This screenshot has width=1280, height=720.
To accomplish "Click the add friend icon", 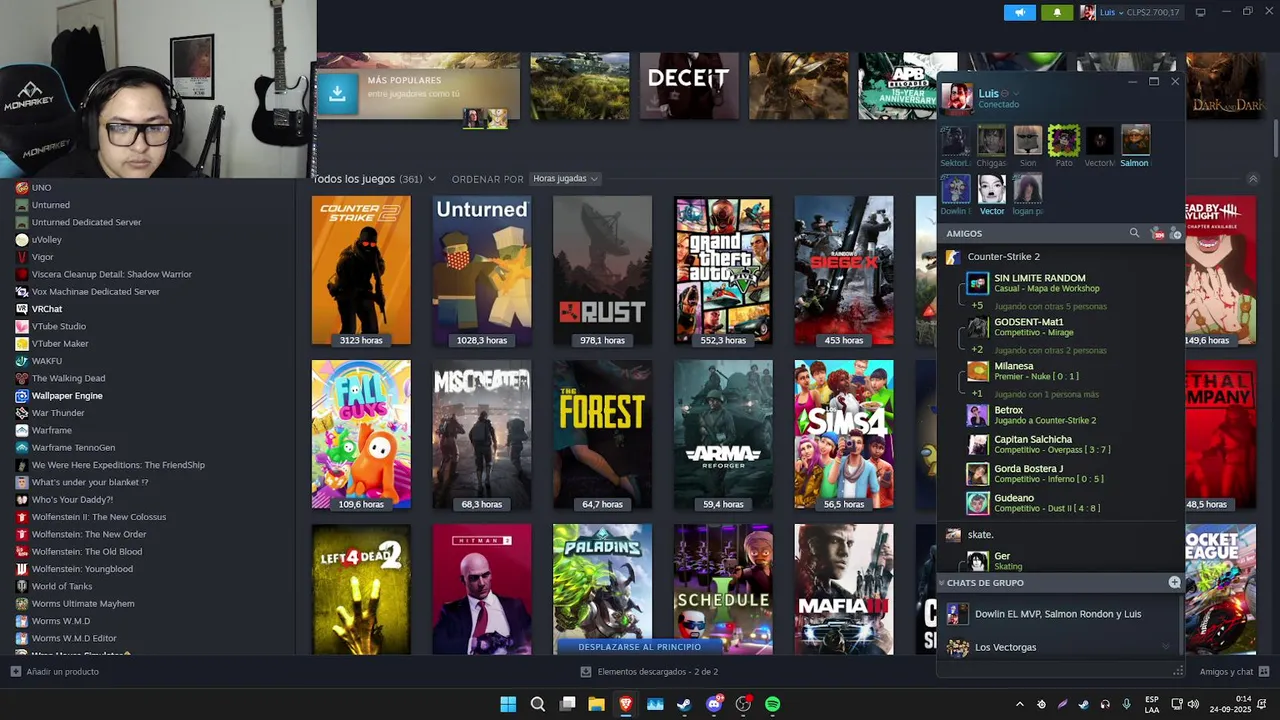I will click(1175, 233).
